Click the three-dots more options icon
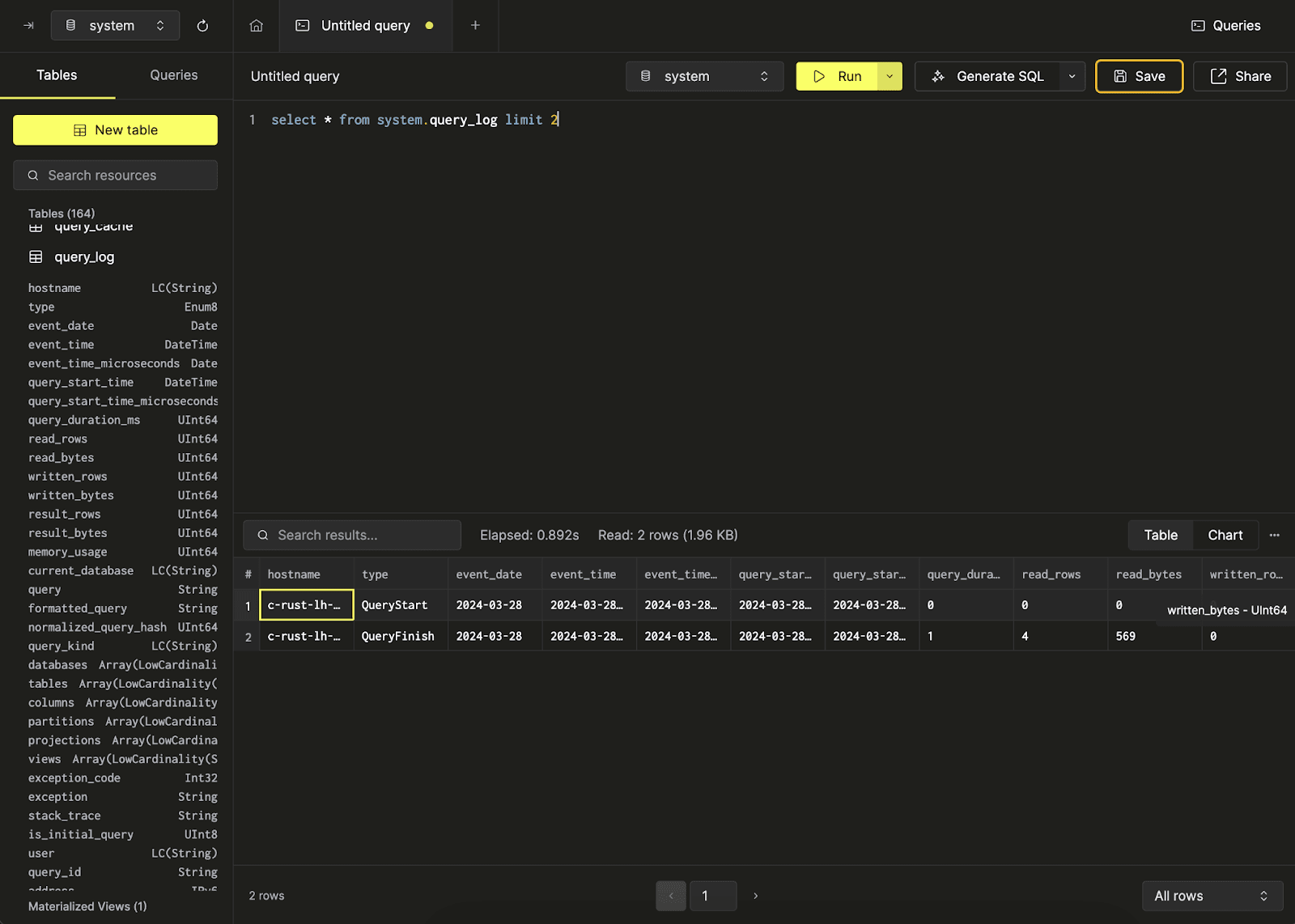Image resolution: width=1295 pixels, height=924 pixels. click(1275, 535)
